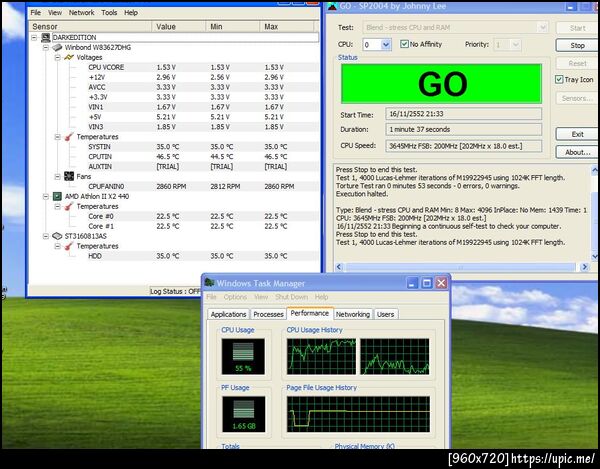Toggle the No Affinity checkbox
This screenshot has width=600, height=469.
404,44
